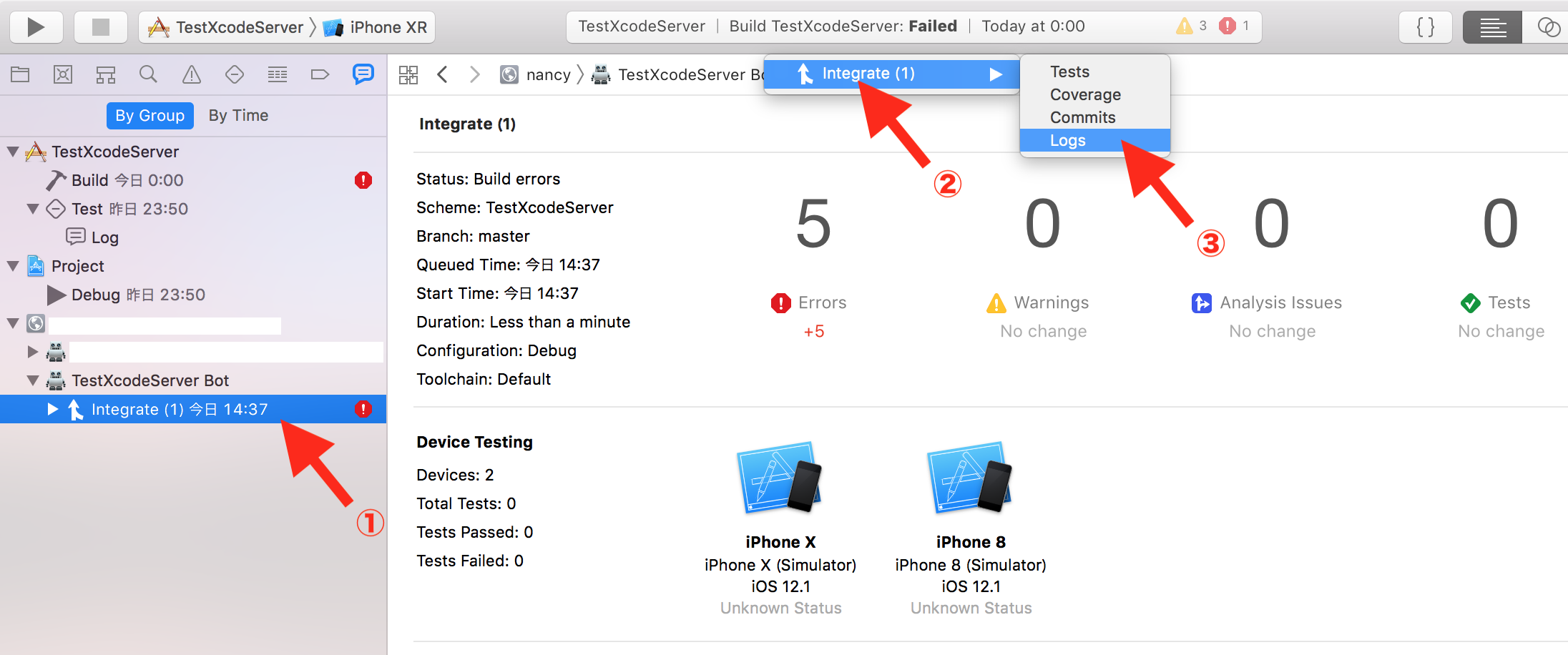This screenshot has height=655, width=1568.
Task: Expand the redacted bot item
Action: coord(33,352)
